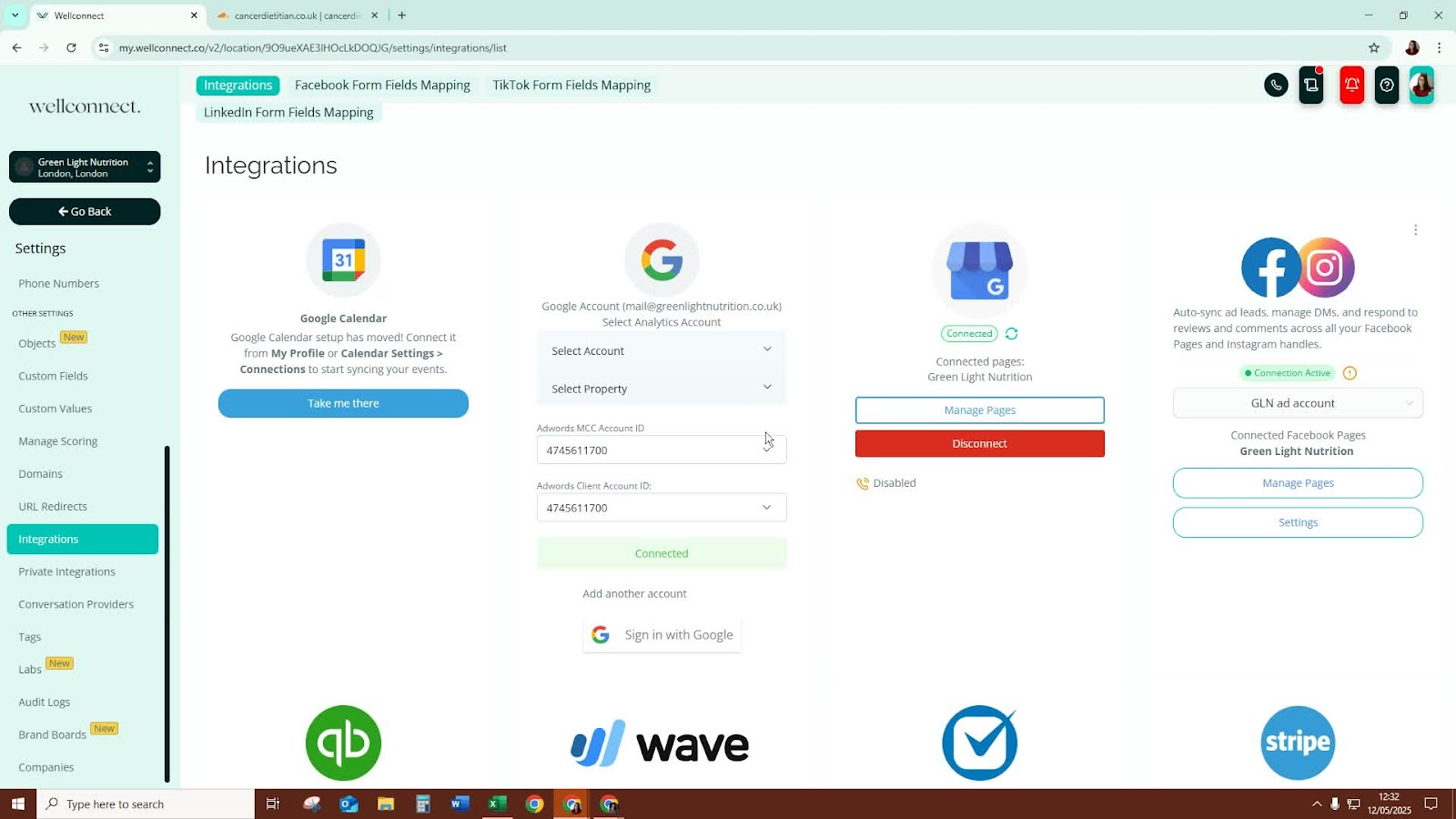The width and height of the screenshot is (1456, 819).
Task: Open the LinkedIn Form Fields Mapping tab
Action: point(288,113)
